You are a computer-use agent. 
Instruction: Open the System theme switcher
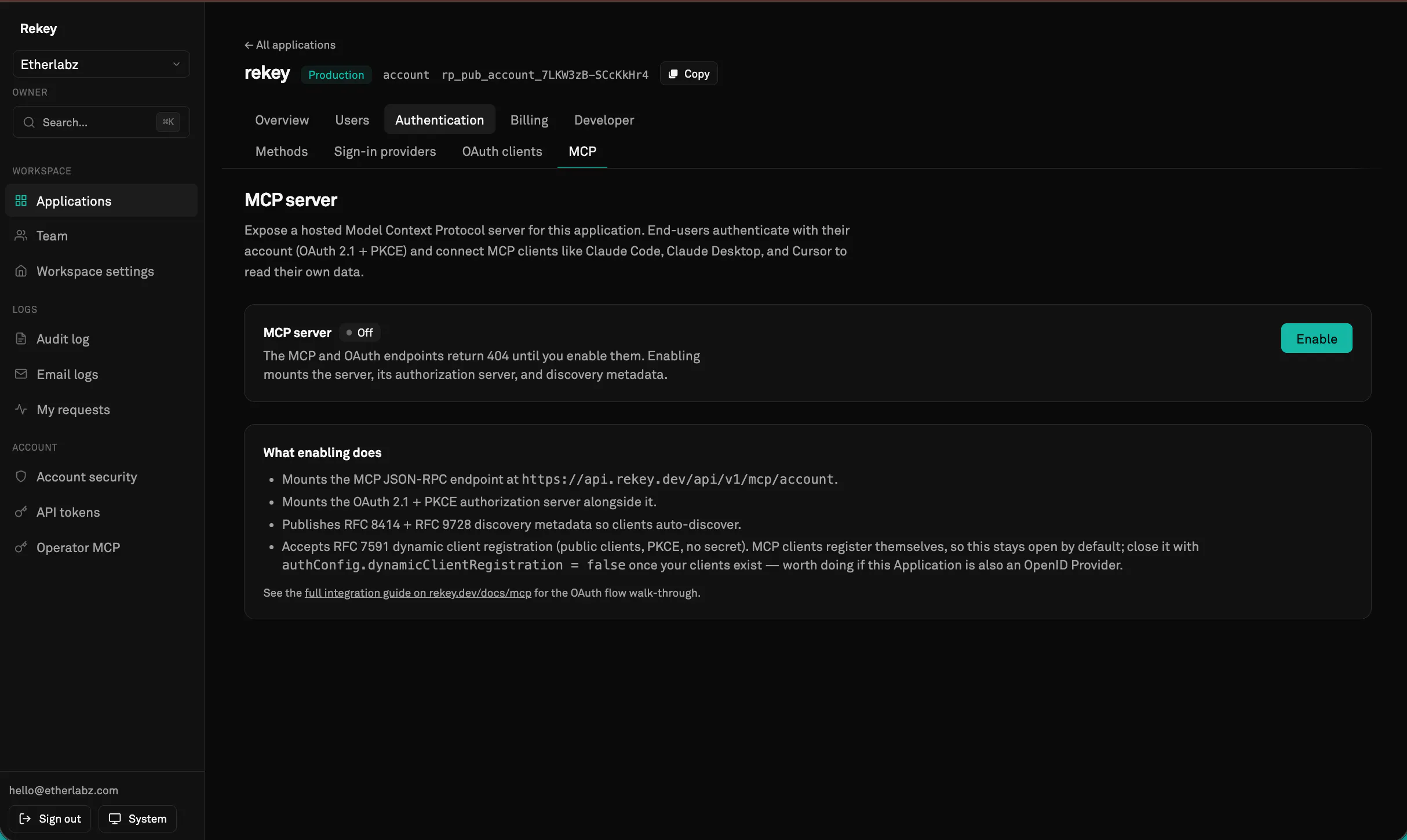pyautogui.click(x=137, y=819)
